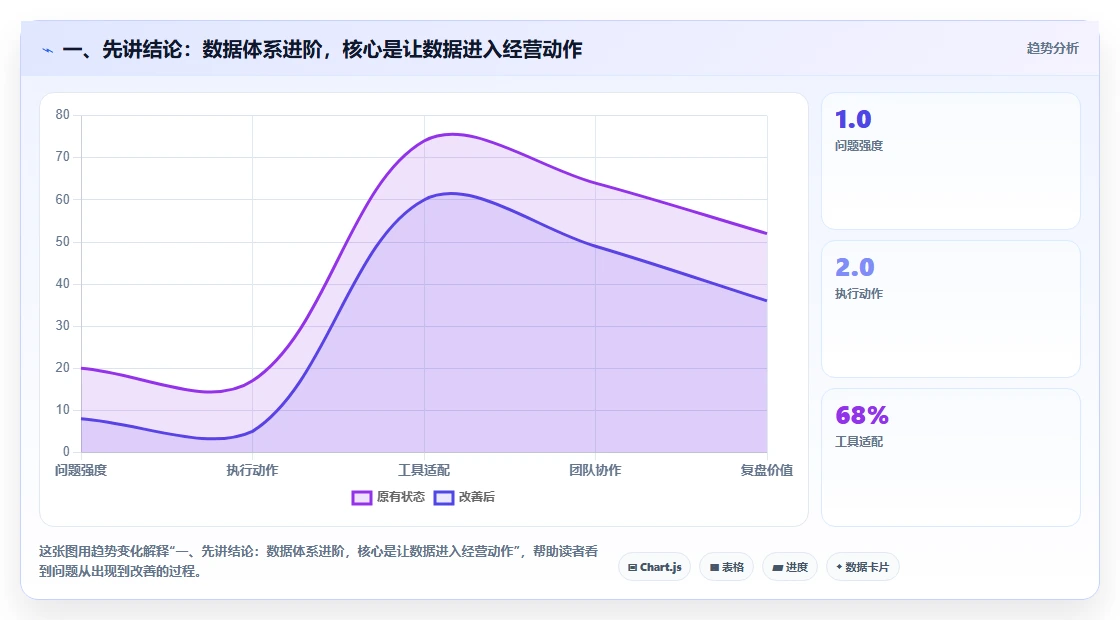The image size is (1120, 620).
Task: Click the 80 y-axis value
Action: 63,115
